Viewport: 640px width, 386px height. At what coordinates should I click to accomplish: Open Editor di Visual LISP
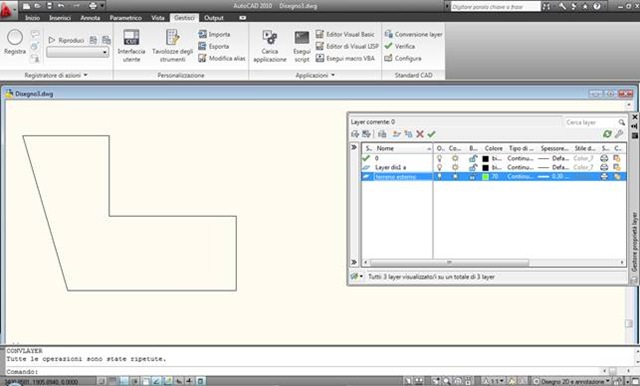347,46
